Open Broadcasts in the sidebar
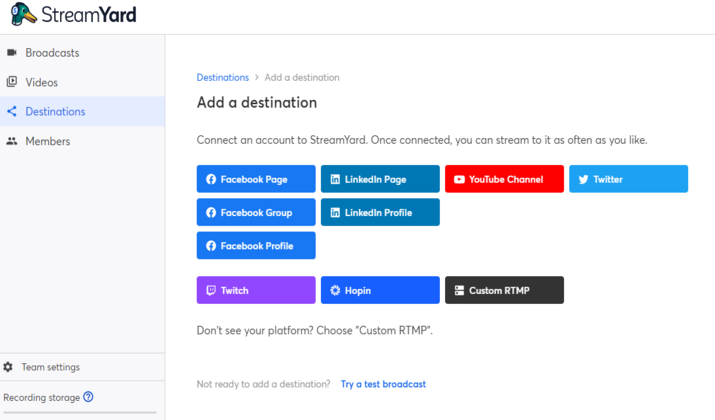The image size is (715, 420). (x=82, y=53)
